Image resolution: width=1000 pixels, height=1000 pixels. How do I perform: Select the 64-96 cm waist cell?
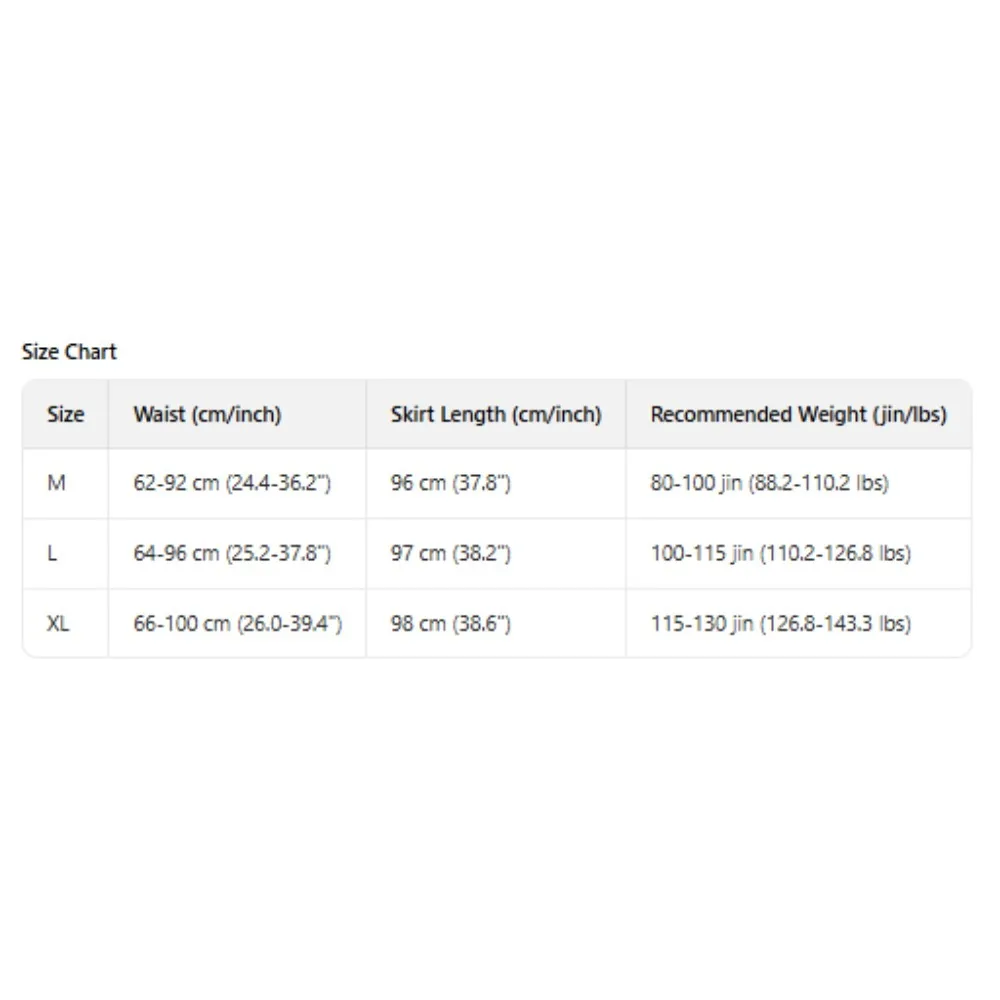pos(232,553)
